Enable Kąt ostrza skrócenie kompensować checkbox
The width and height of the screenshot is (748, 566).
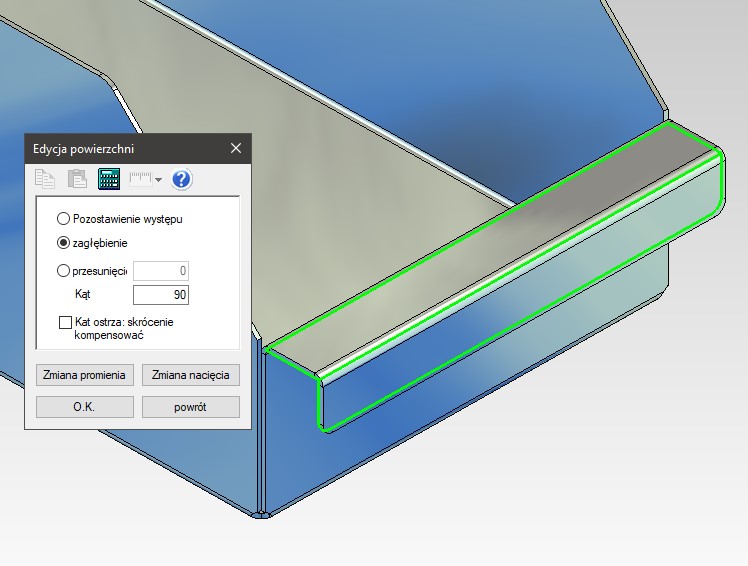pyautogui.click(x=65, y=323)
